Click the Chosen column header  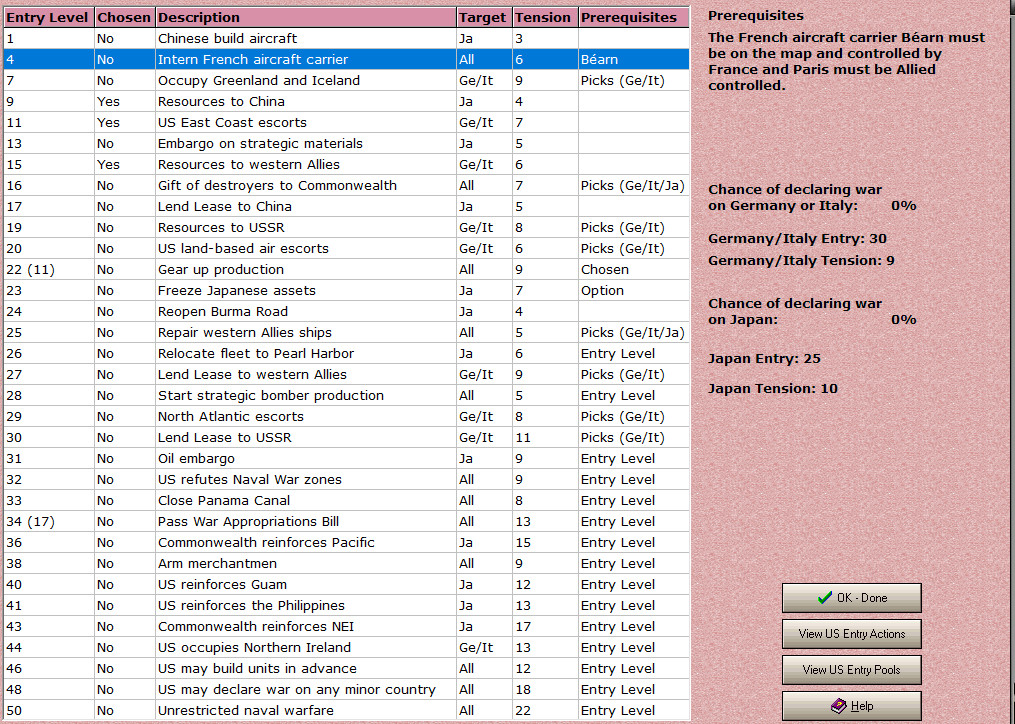pyautogui.click(x=124, y=17)
